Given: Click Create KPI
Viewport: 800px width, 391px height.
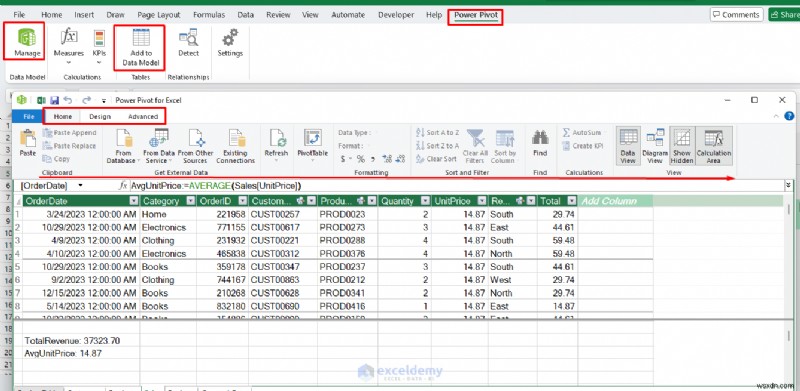Looking at the screenshot, I should coord(583,146).
